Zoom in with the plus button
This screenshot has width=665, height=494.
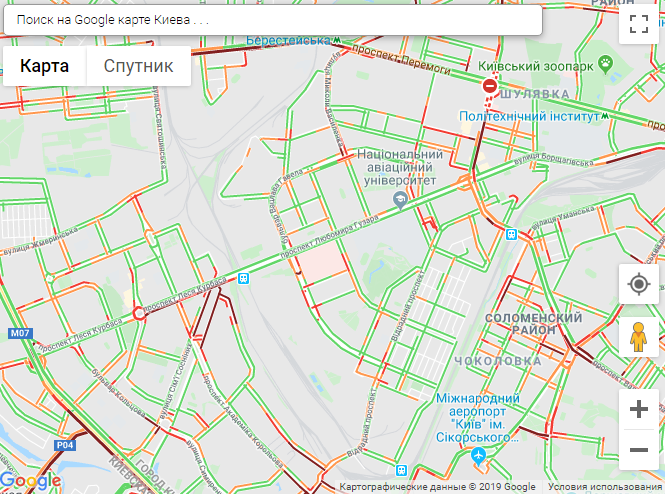[639, 409]
